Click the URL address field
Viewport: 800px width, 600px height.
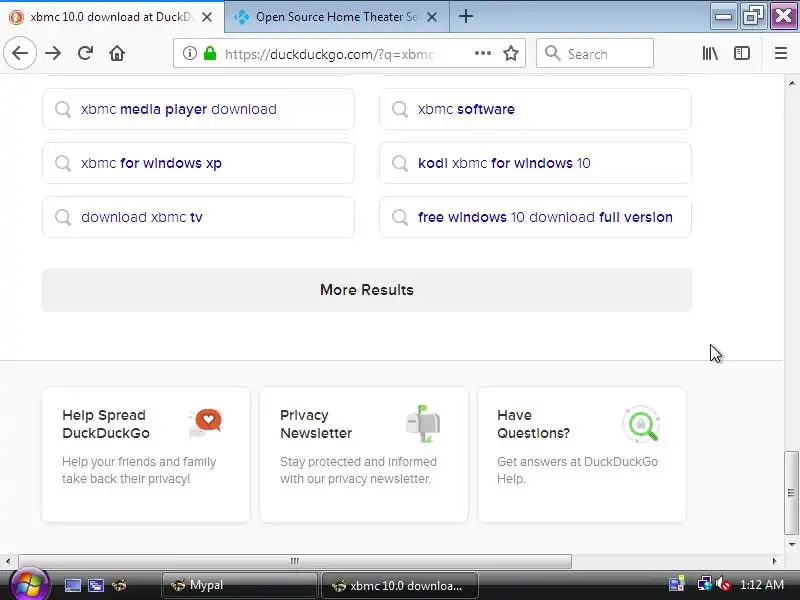pos(329,54)
